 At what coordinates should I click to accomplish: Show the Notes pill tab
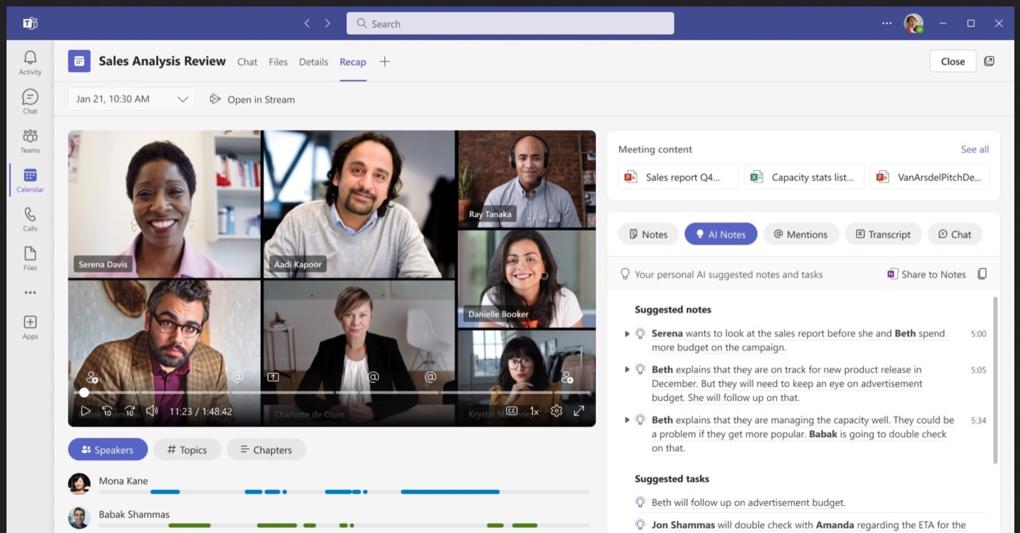point(648,234)
